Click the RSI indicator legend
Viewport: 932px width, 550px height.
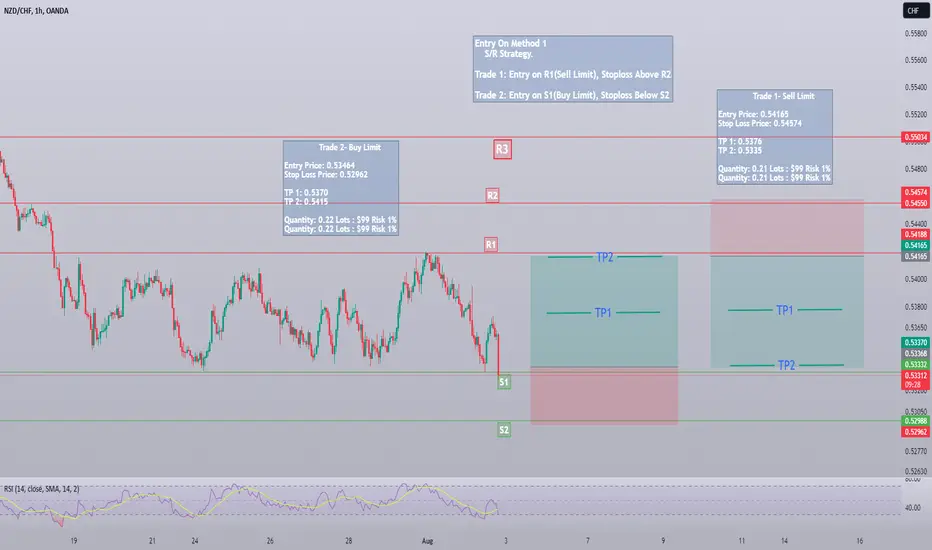pyautogui.click(x=41, y=489)
